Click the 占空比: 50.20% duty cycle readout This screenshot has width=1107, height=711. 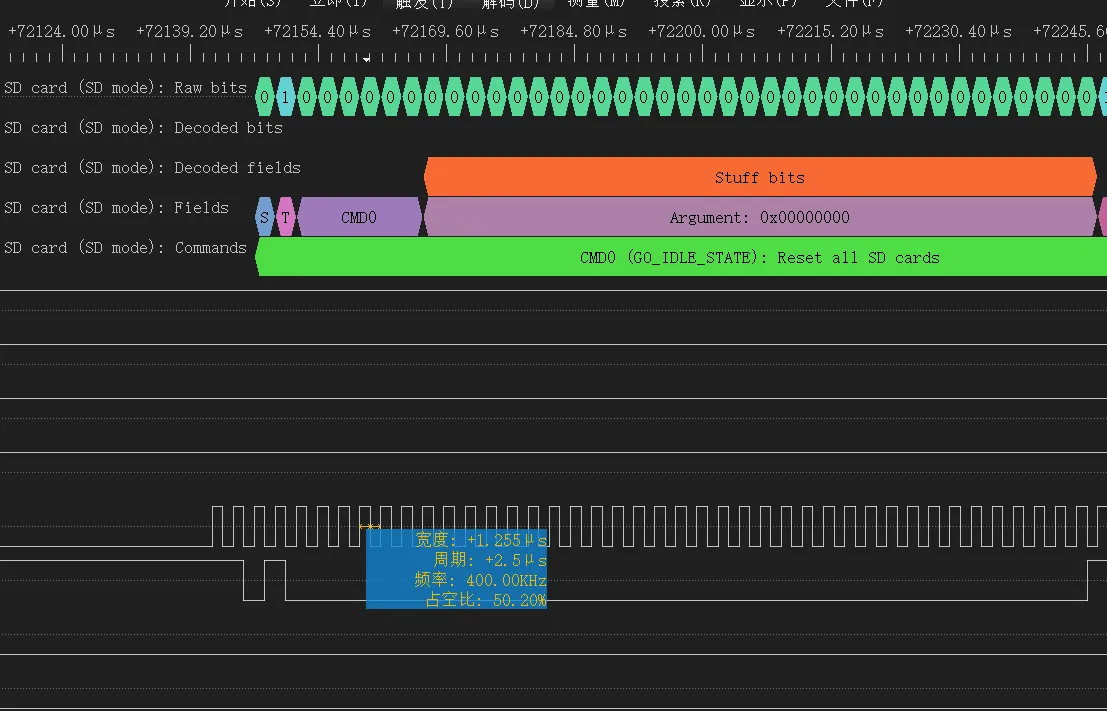(485, 600)
